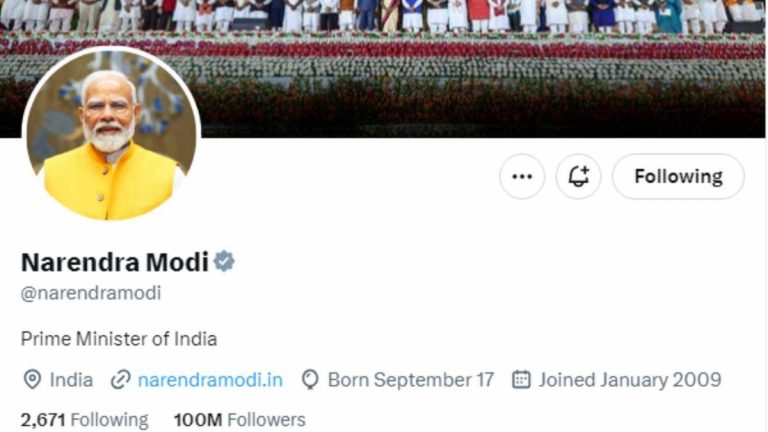Open the round profile photo

pos(111,135)
